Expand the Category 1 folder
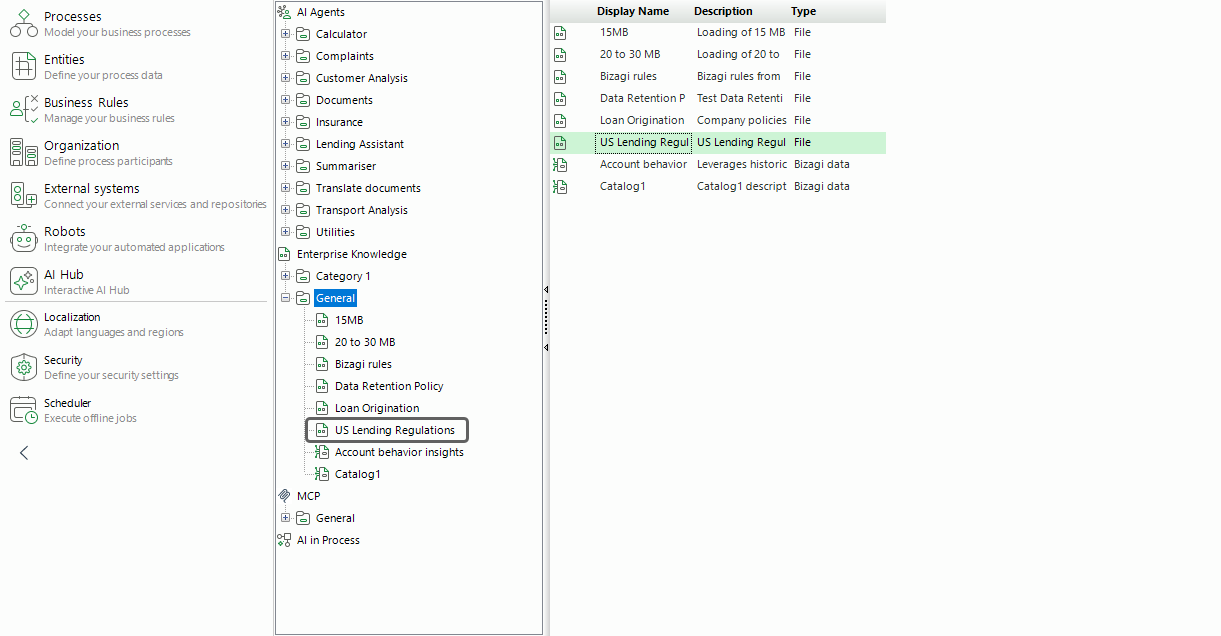Image resolution: width=1221 pixels, height=636 pixels. pos(285,276)
